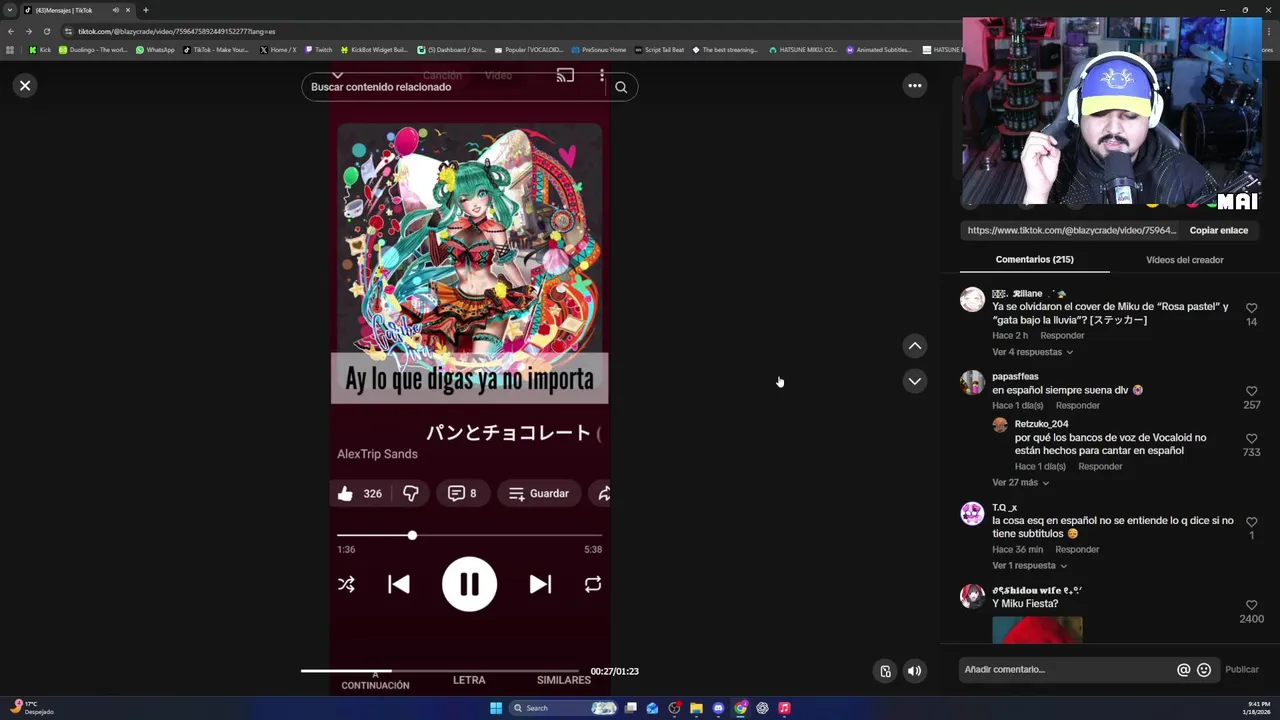This screenshot has height=720, width=1280.
Task: Like papasffeas comment with 257 likes
Action: 1251,391
